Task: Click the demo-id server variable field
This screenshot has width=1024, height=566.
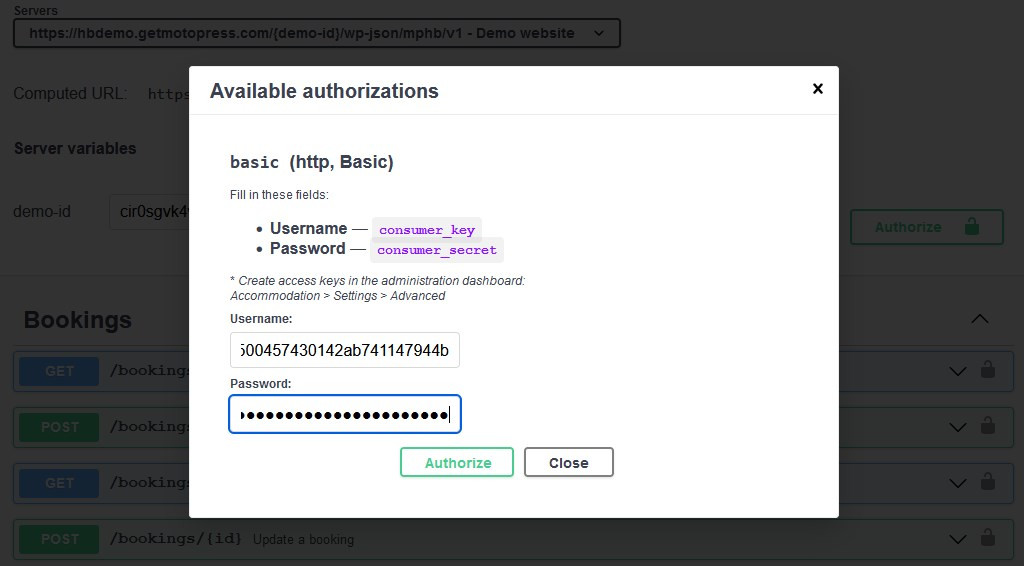Action: [150, 212]
